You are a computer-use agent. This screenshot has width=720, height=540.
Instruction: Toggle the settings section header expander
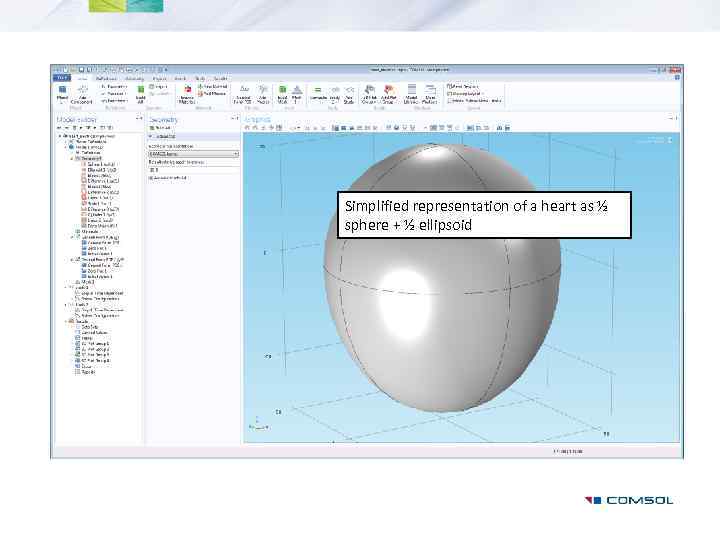coord(151,136)
